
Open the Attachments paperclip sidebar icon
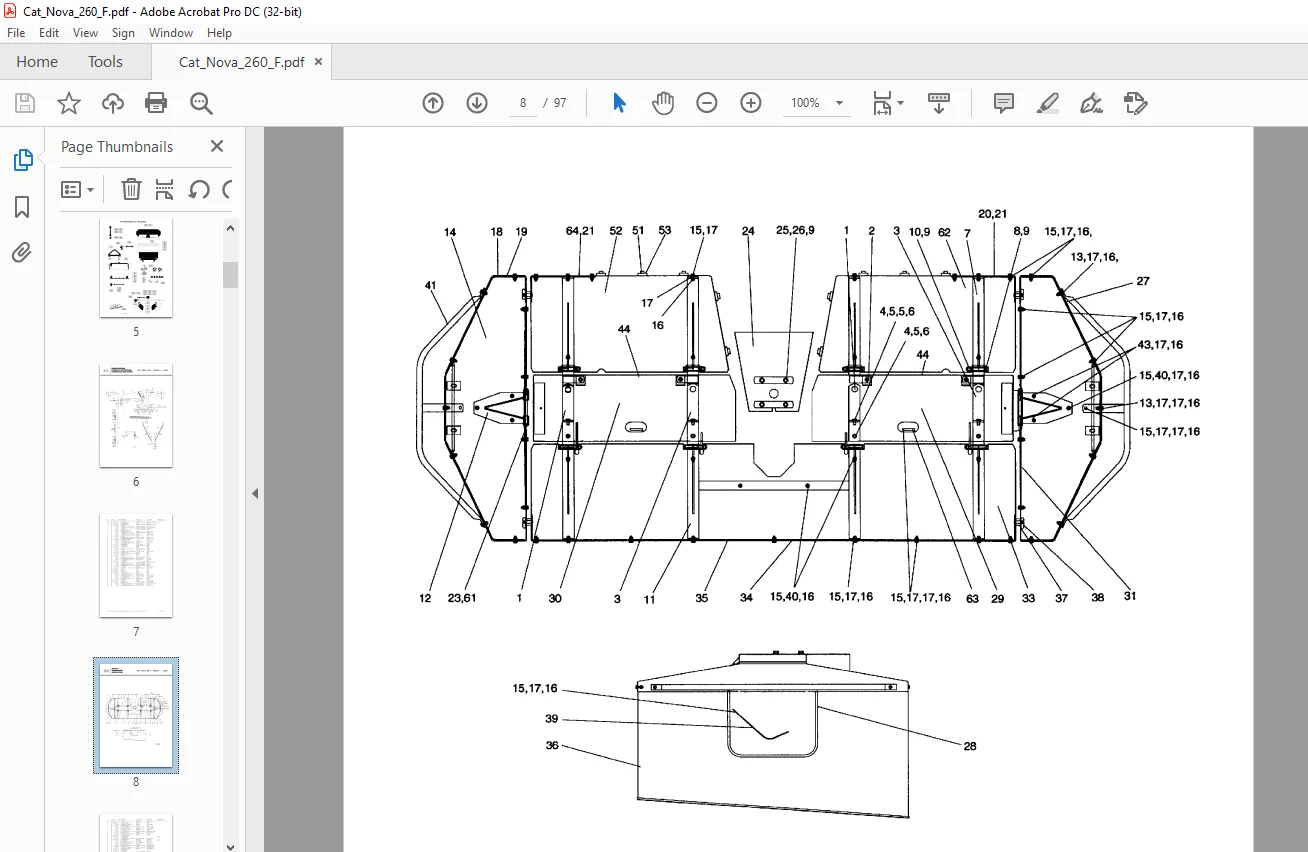[22, 252]
